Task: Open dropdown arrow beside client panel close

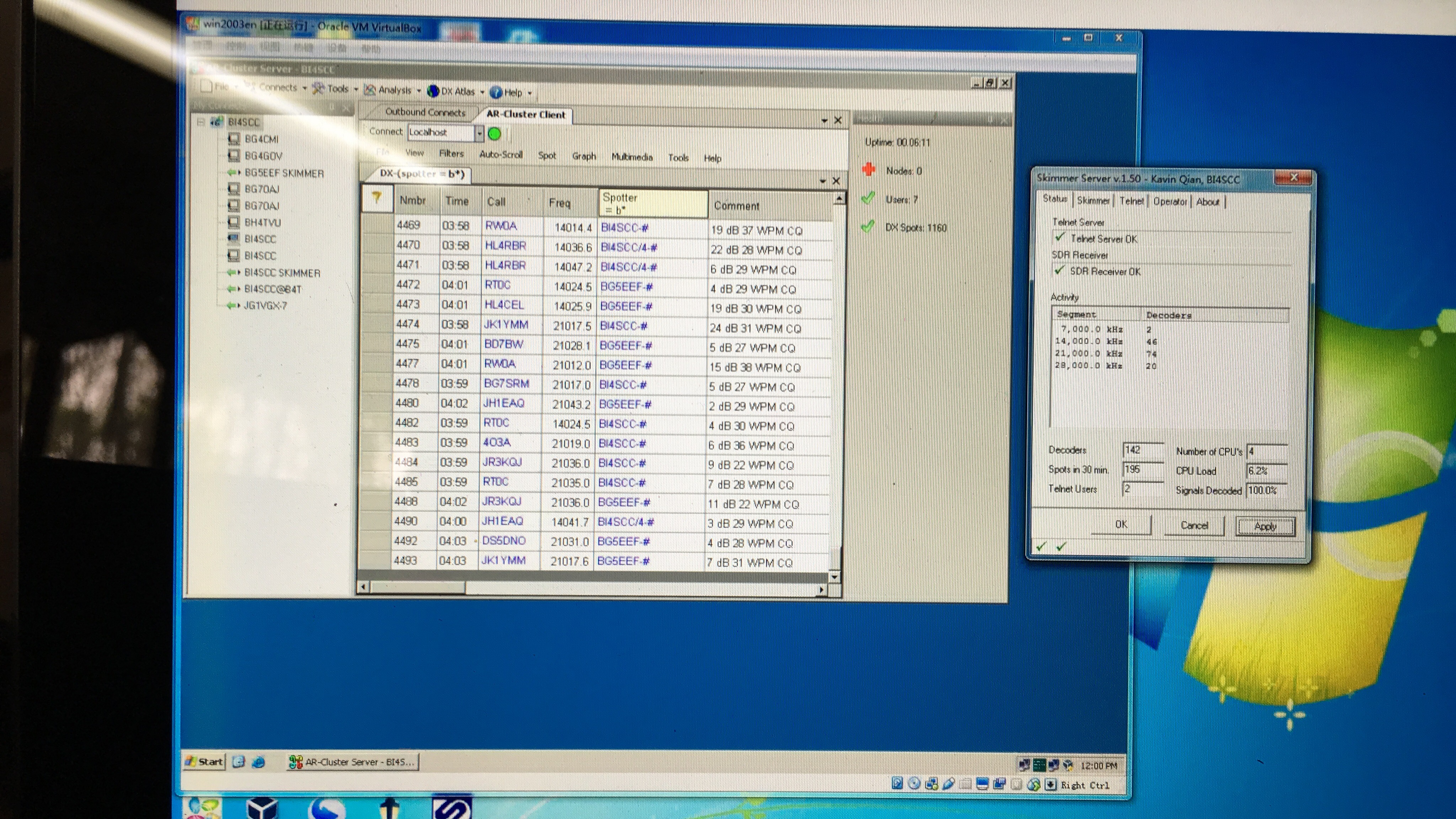Action: coord(824,121)
